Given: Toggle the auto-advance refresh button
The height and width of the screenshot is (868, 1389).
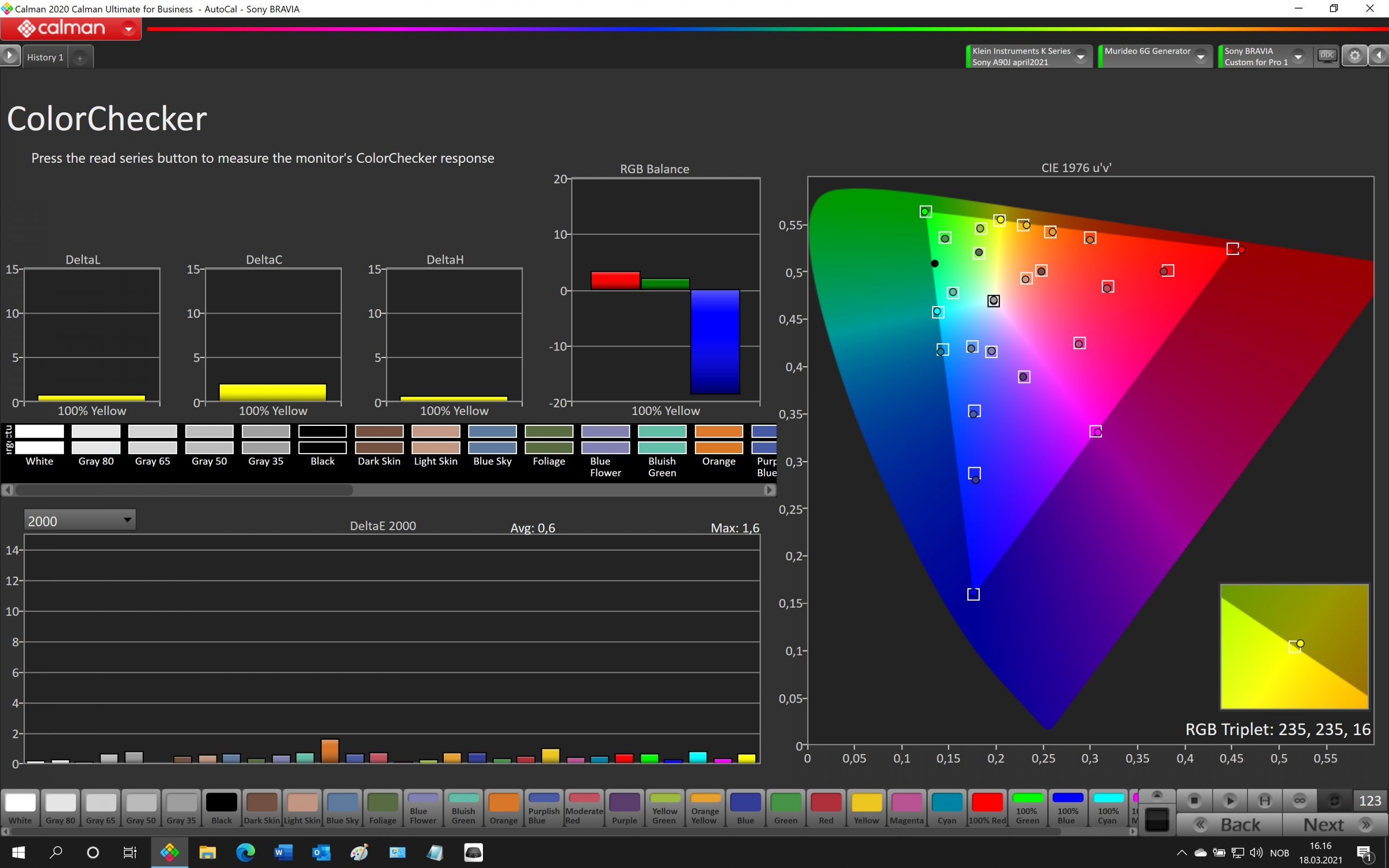Looking at the screenshot, I should [x=1335, y=800].
